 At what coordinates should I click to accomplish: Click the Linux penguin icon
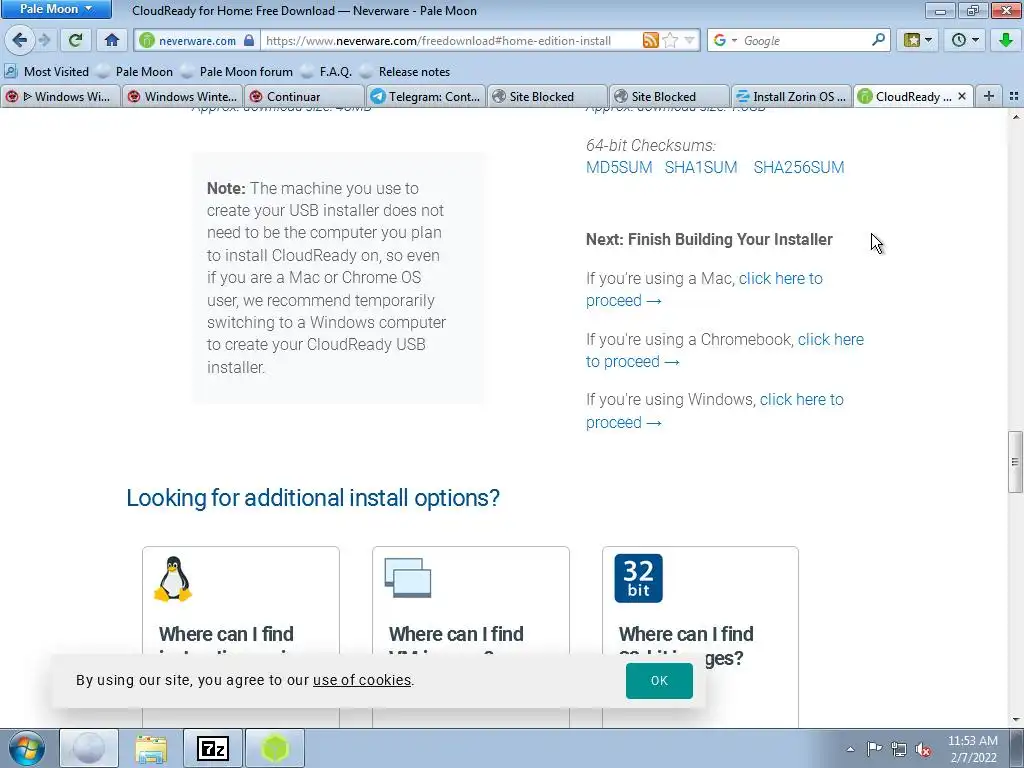pyautogui.click(x=173, y=579)
